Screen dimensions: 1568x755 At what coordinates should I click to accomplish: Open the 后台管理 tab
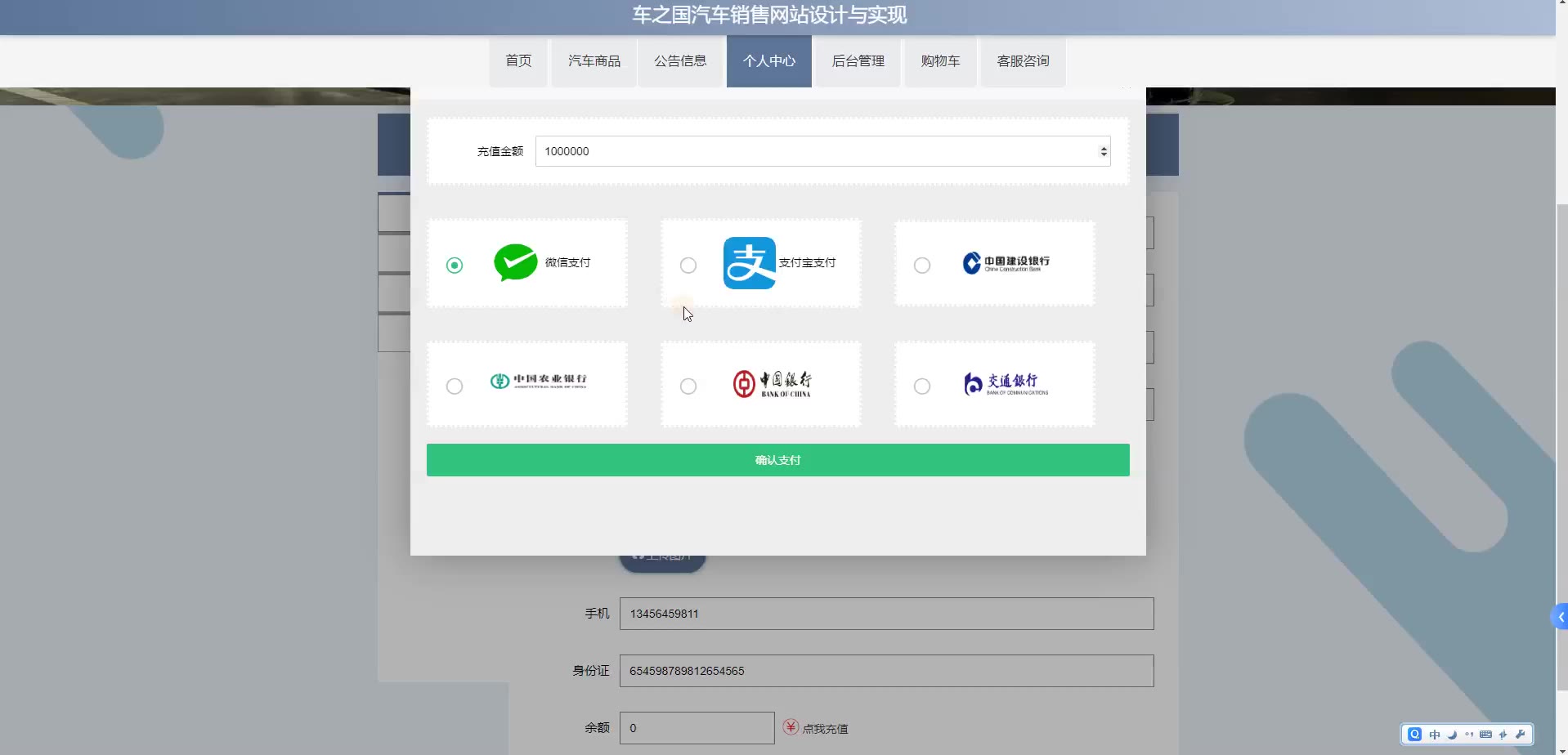[858, 61]
